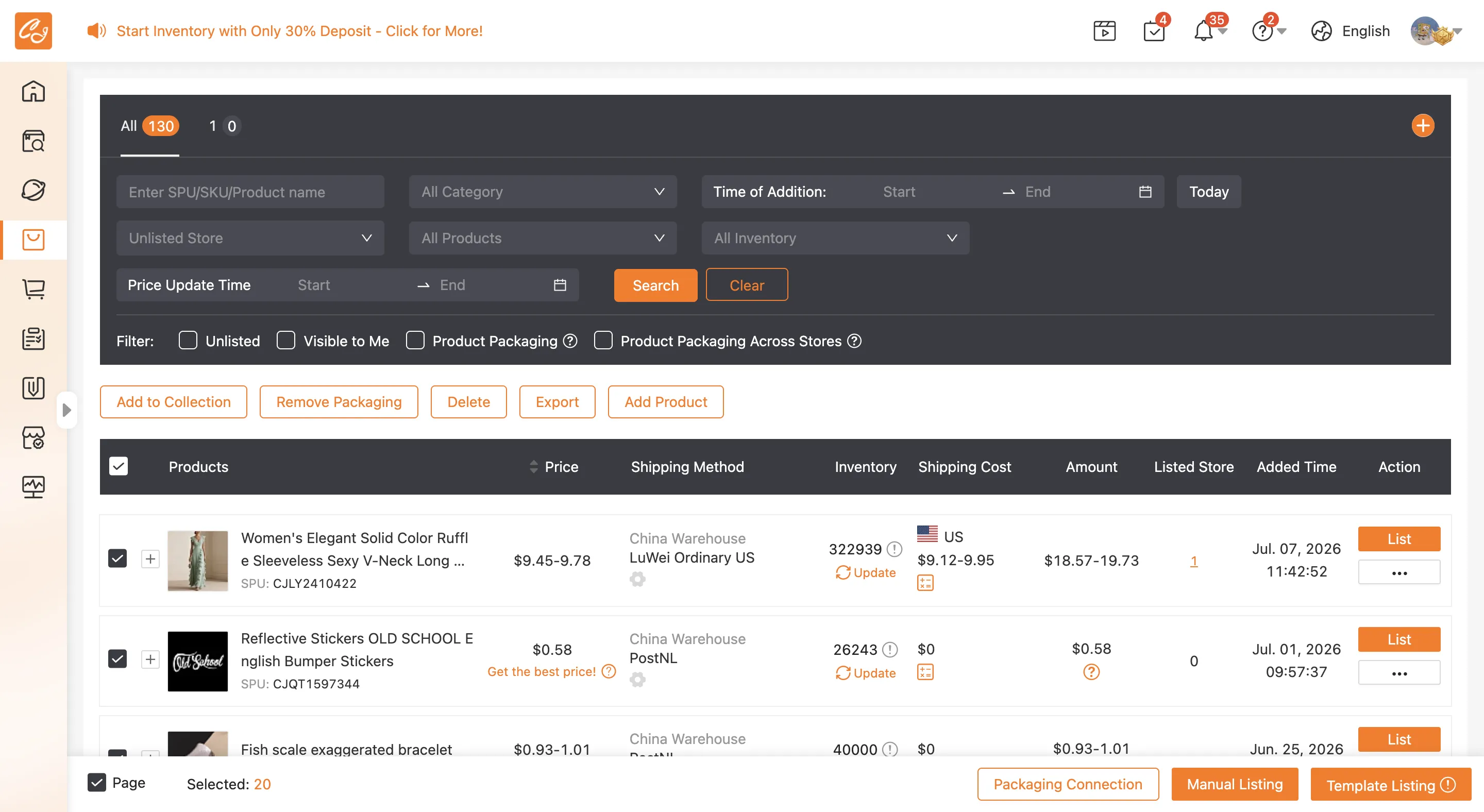Open the Women's Elegant dress thumbnail

pos(197,561)
